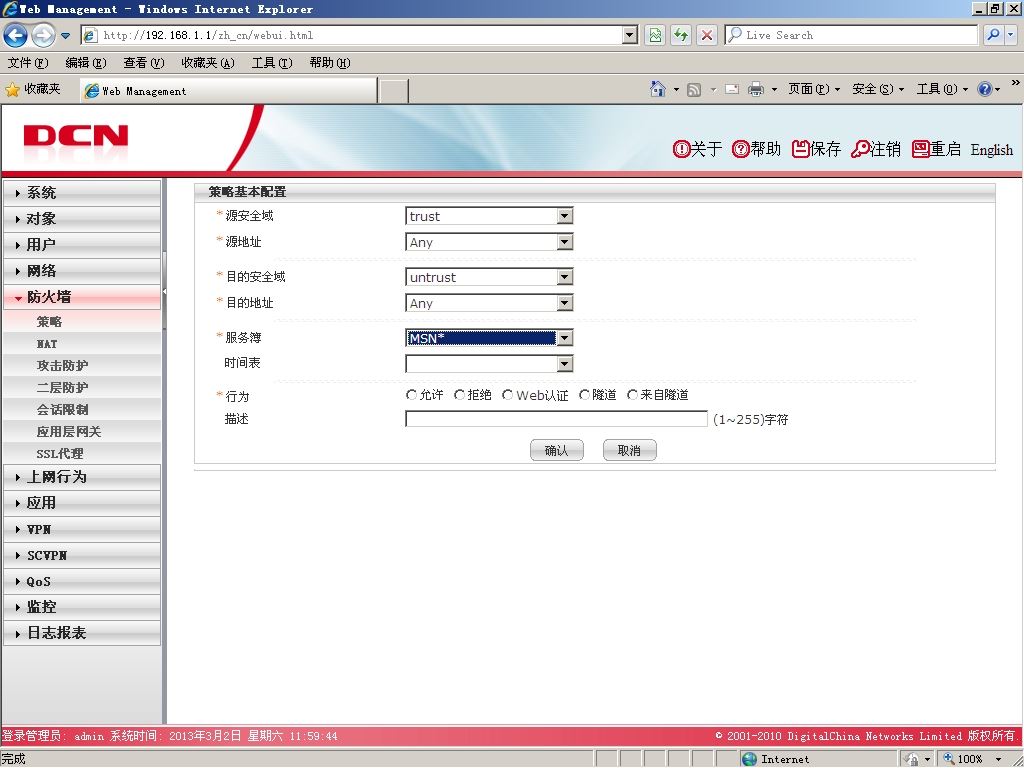Switch language via English link
1024x768 pixels.
(991, 150)
